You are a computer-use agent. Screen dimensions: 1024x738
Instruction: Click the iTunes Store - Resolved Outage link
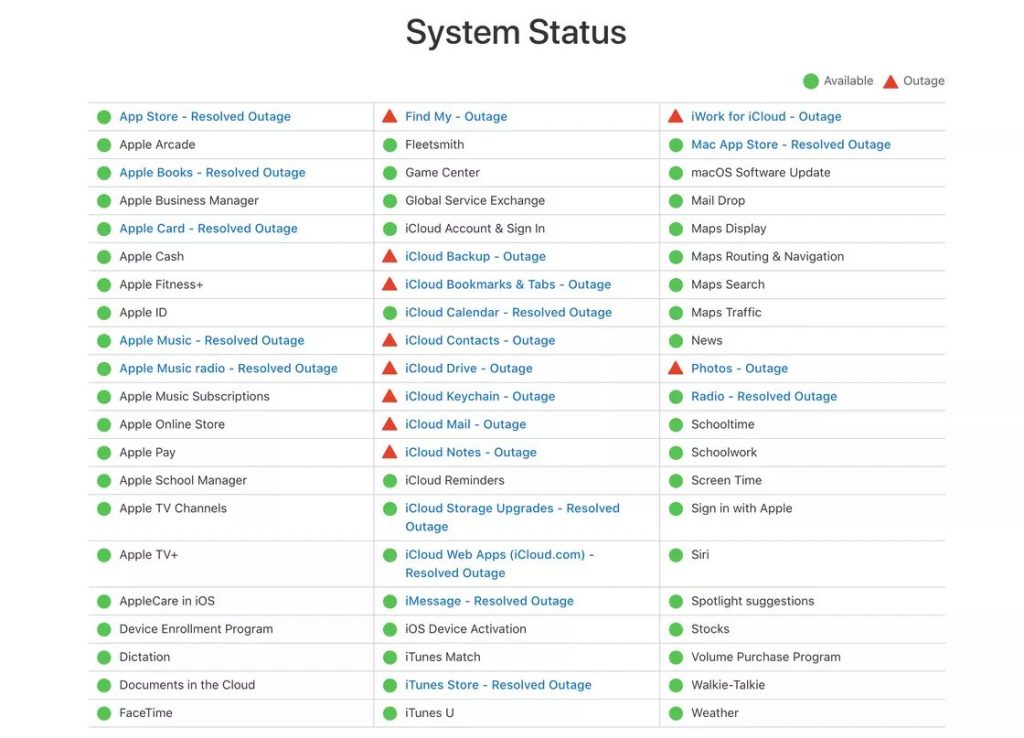point(498,685)
